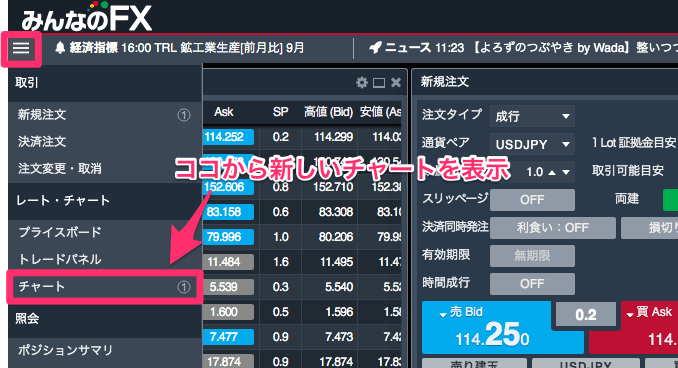This screenshot has height=368, width=678.
Task: Click Ask price 7.477
Action: (228, 337)
